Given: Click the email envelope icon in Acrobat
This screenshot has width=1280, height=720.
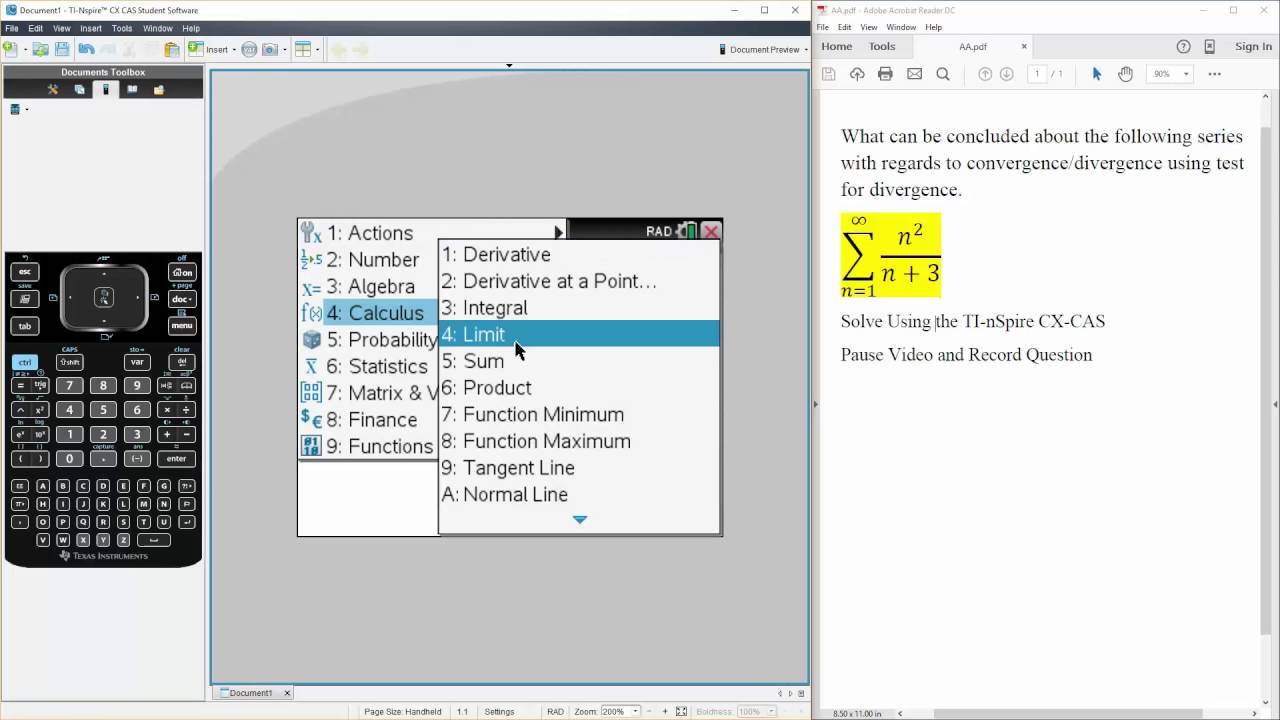Looking at the screenshot, I should pos(914,74).
